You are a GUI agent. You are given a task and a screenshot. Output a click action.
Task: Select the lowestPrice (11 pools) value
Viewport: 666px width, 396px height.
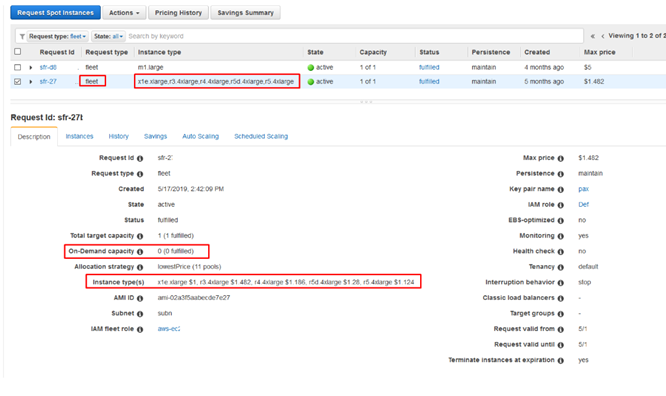coord(189,267)
